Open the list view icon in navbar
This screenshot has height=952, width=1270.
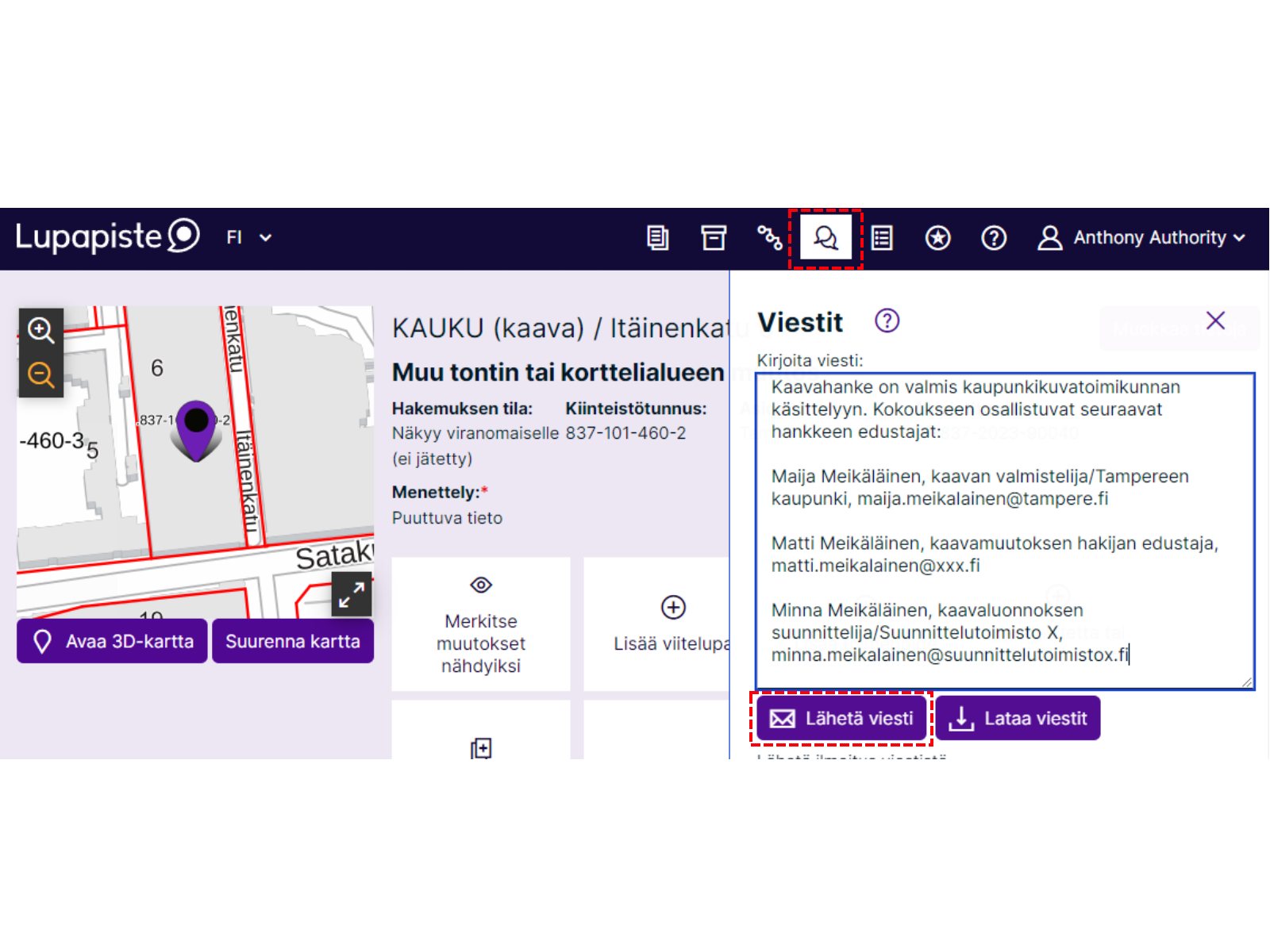pyautogui.click(x=882, y=237)
